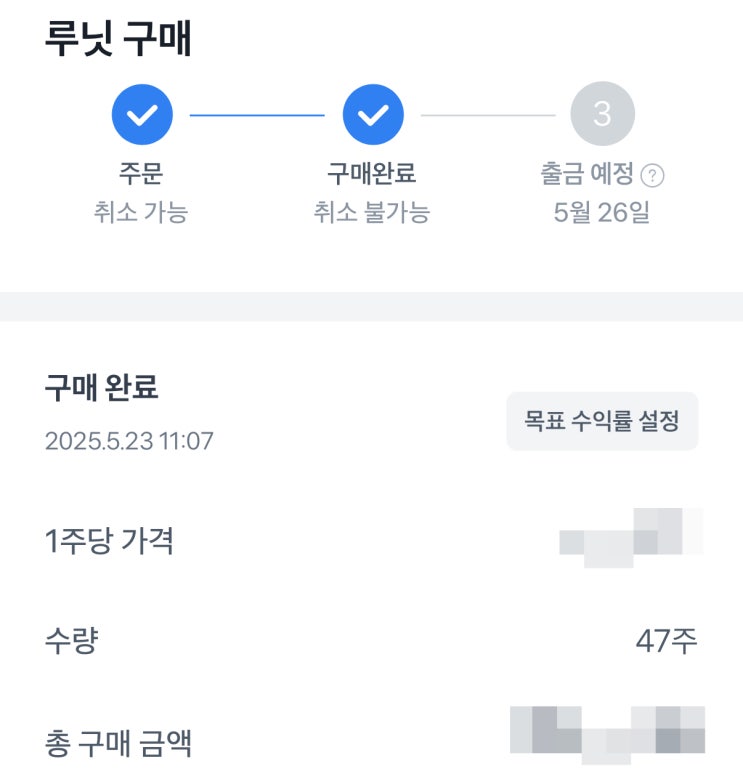Click the 2025.5.23 11:07 timestamp
Image resolution: width=743 pixels, height=779 pixels.
pyautogui.click(x=129, y=441)
